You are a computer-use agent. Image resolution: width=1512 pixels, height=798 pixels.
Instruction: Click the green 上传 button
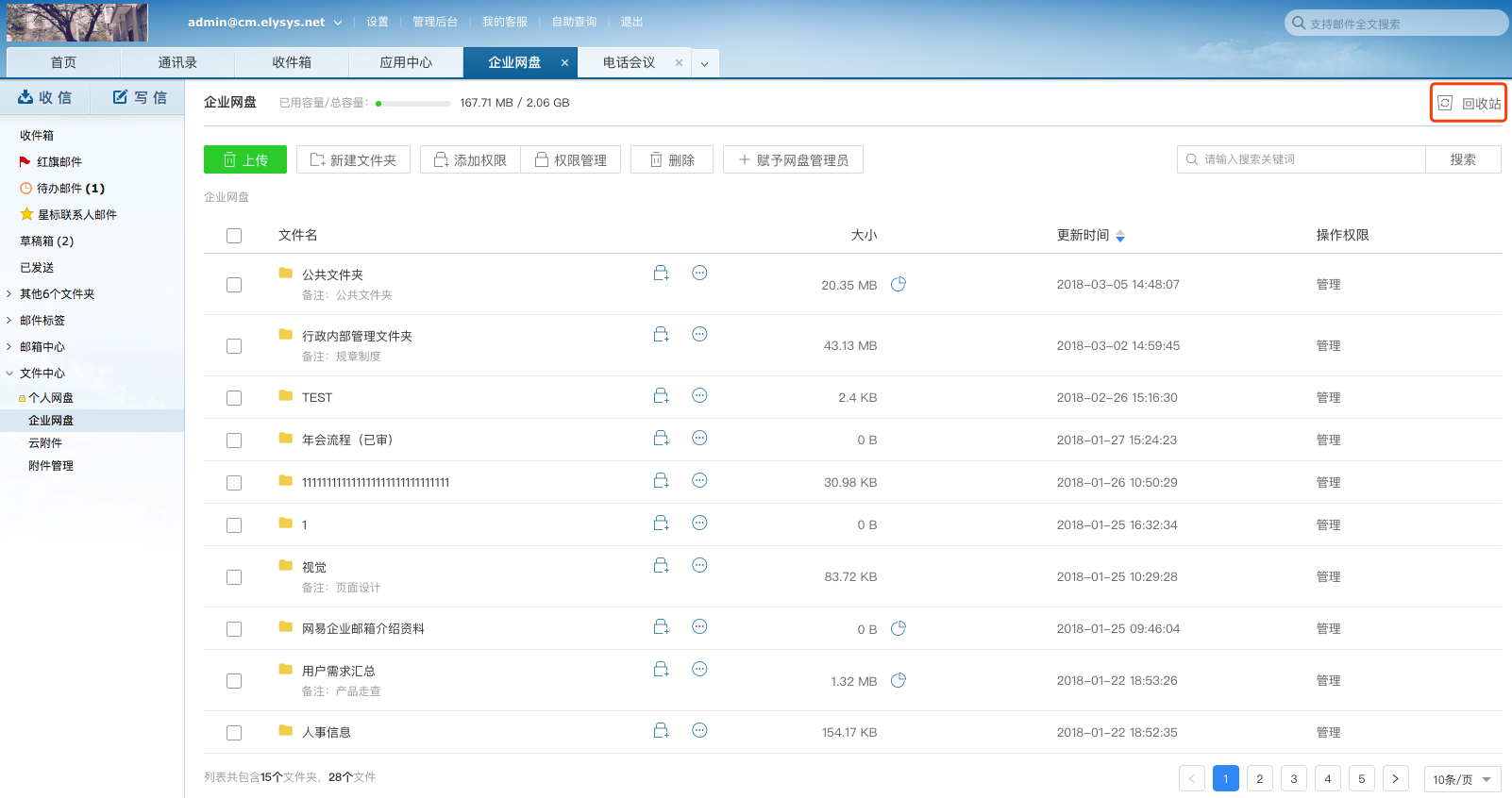click(x=245, y=160)
